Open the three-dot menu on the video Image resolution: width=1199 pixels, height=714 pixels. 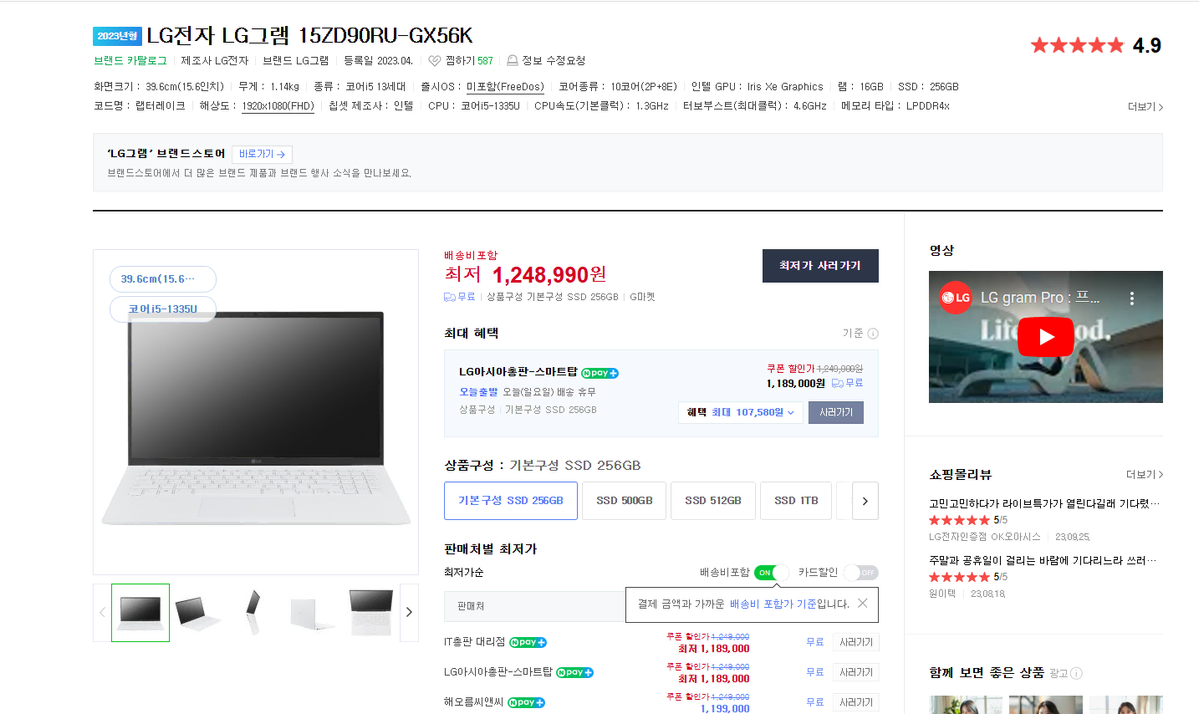pyautogui.click(x=1132, y=298)
